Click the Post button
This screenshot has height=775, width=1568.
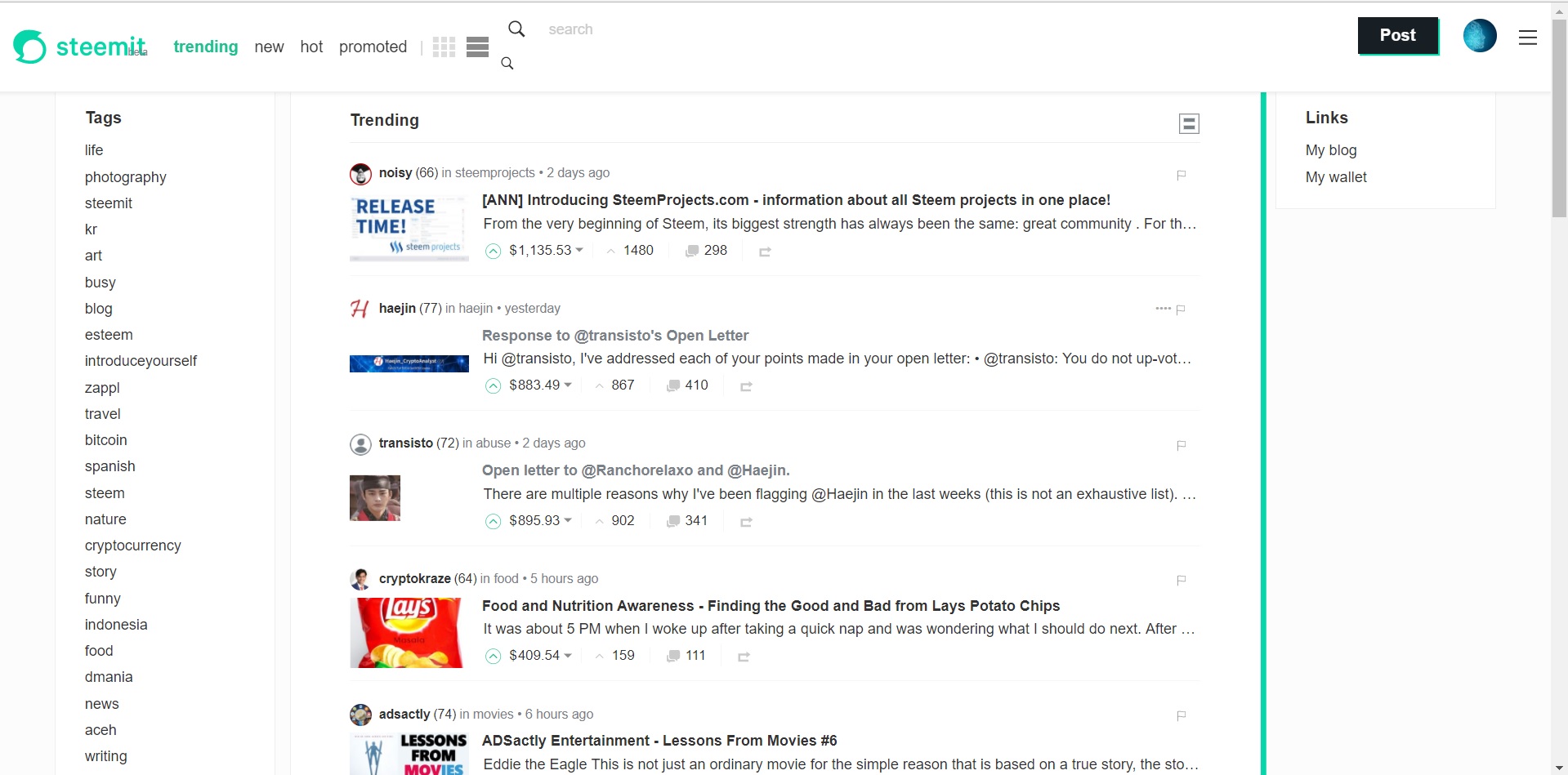click(x=1398, y=35)
